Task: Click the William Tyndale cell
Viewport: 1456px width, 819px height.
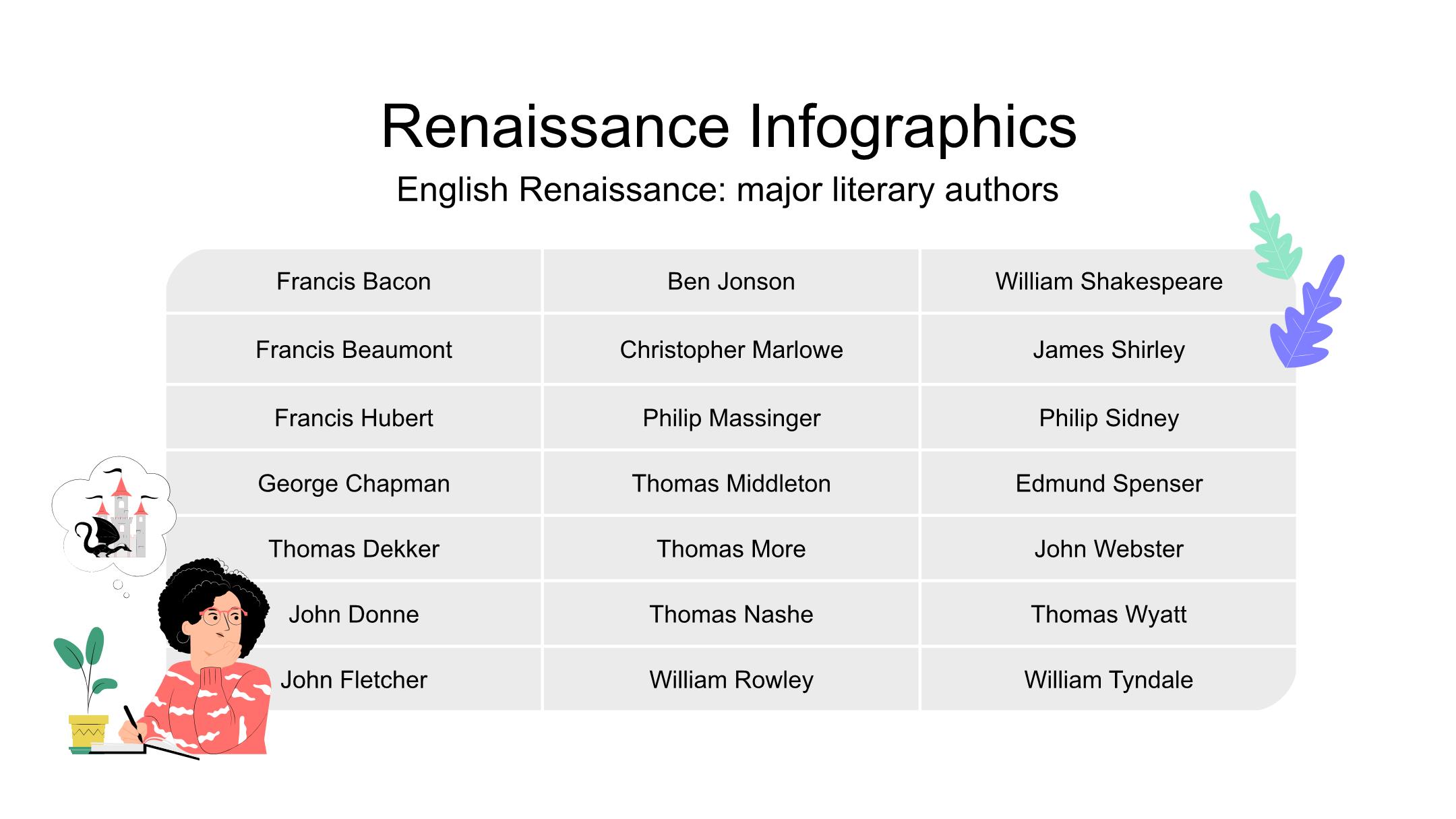Action: pyautogui.click(x=1108, y=679)
